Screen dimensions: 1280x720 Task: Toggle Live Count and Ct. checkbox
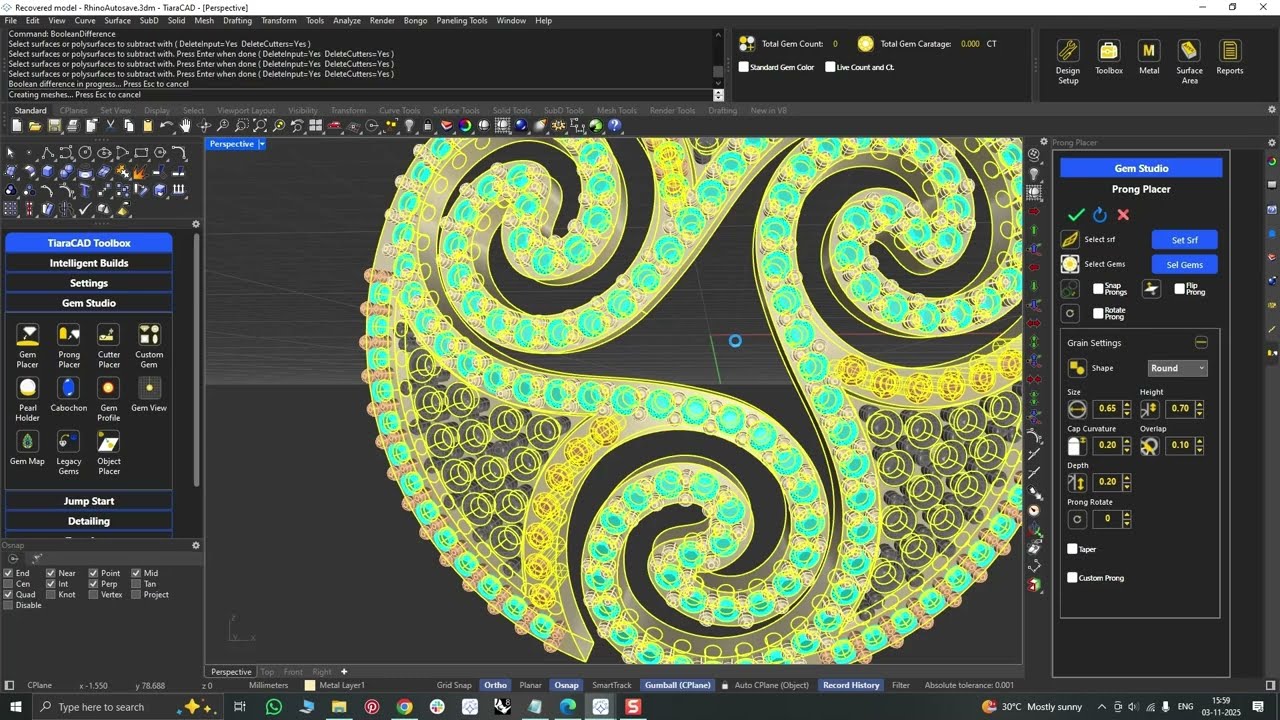coord(830,67)
